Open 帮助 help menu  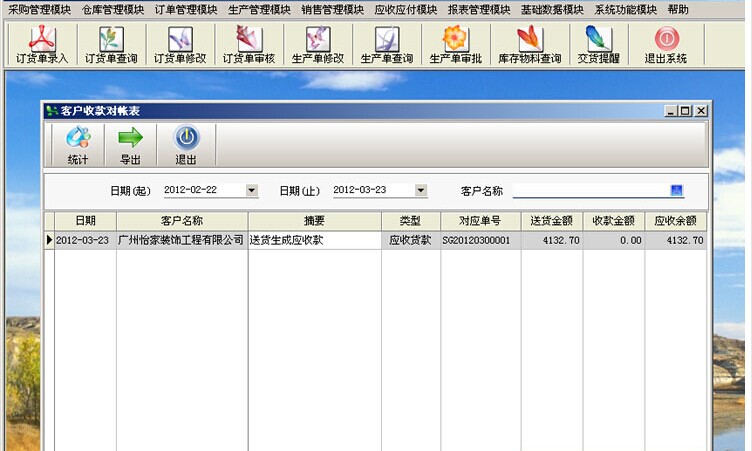coord(678,10)
